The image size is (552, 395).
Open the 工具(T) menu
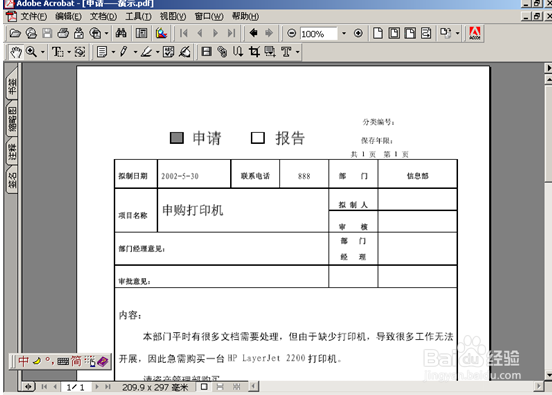pyautogui.click(x=138, y=17)
